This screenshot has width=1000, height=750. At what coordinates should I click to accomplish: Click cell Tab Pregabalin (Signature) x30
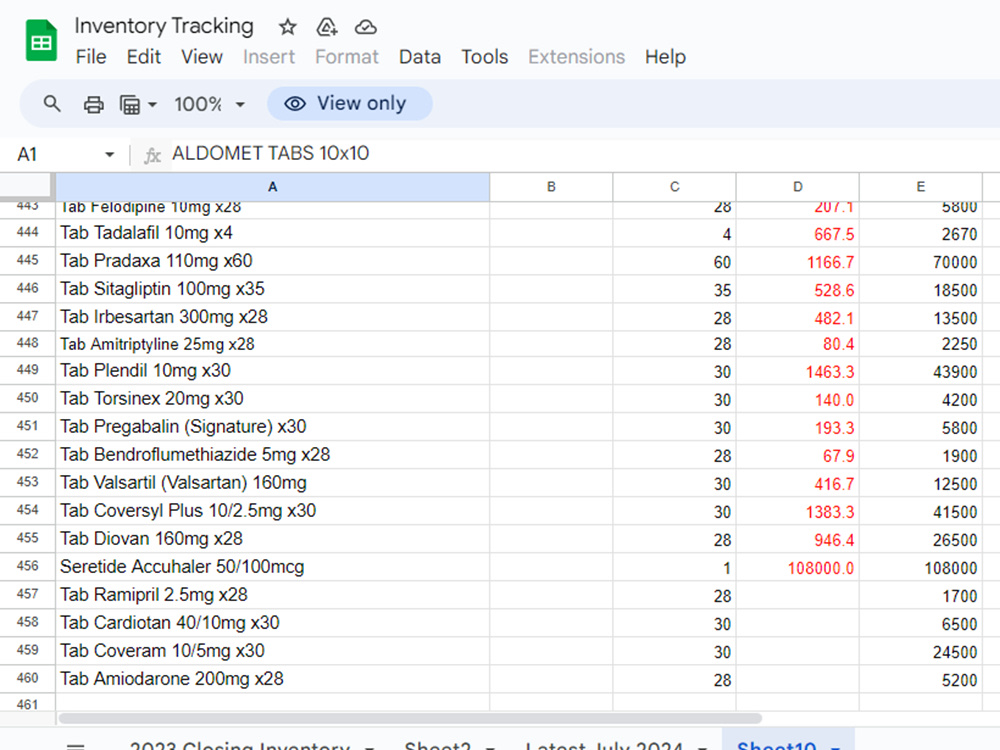[272, 427]
